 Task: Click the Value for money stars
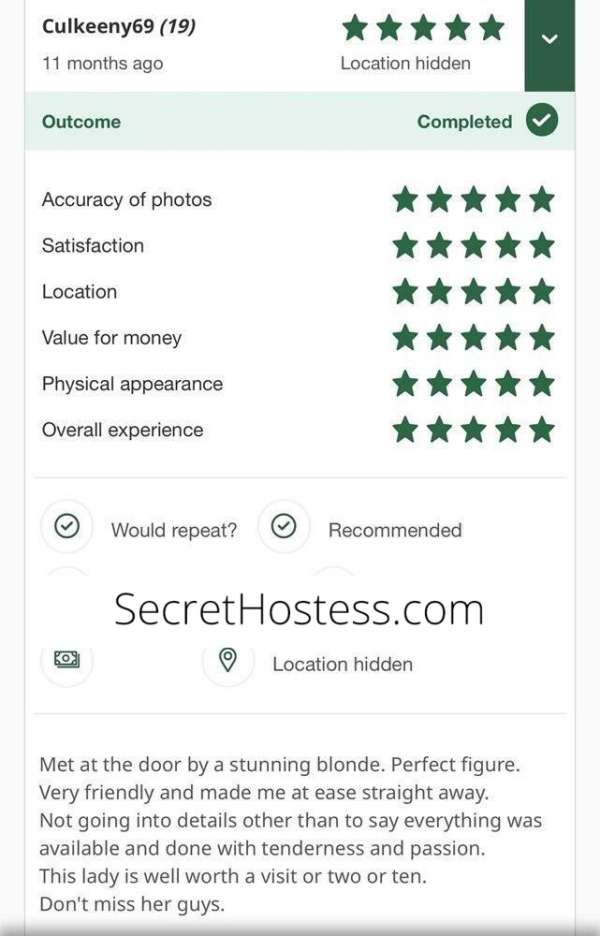(x=473, y=337)
